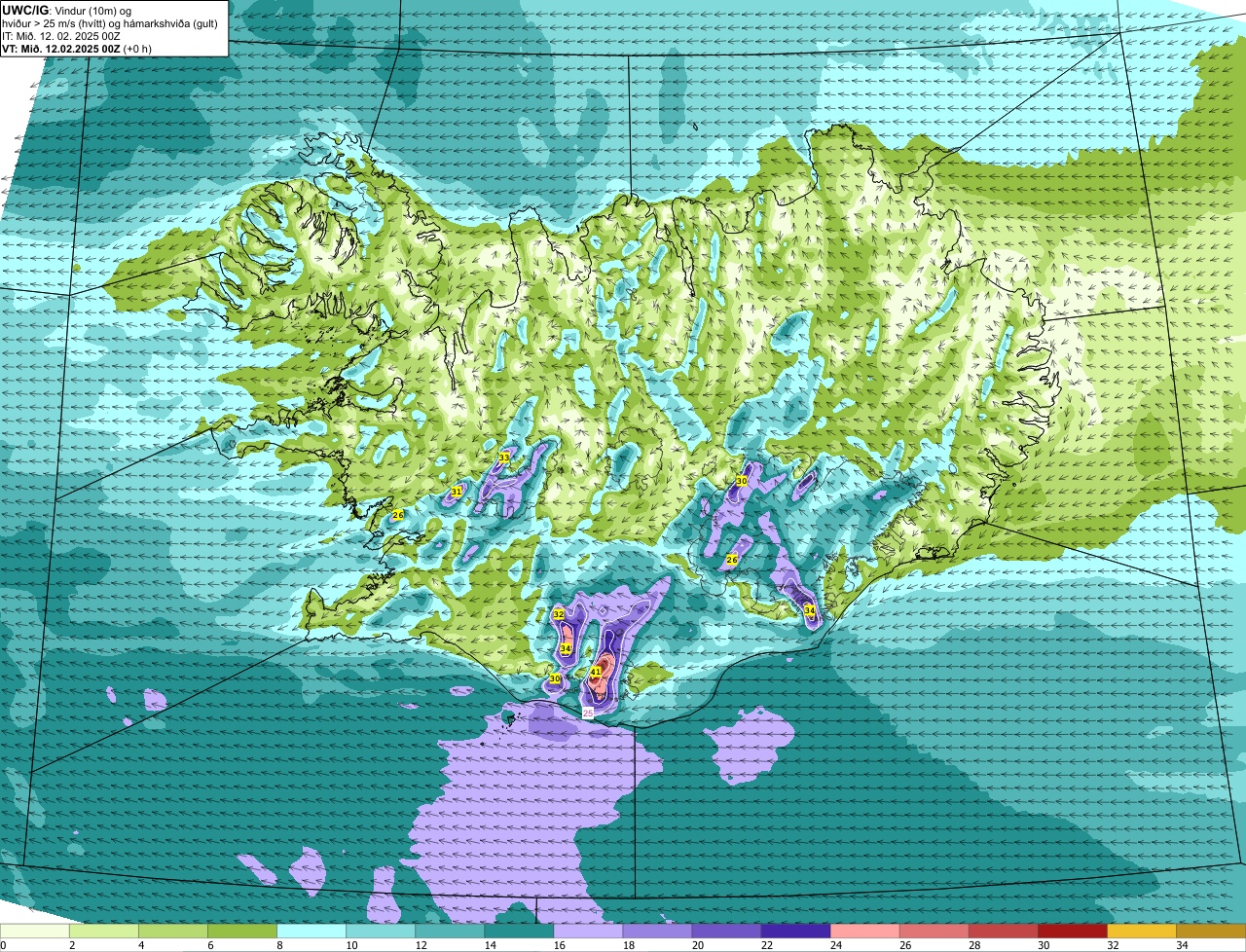This screenshot has height=952, width=1246.
Task: Select the dark red swatch between 30 and 32
Action: [1072, 932]
